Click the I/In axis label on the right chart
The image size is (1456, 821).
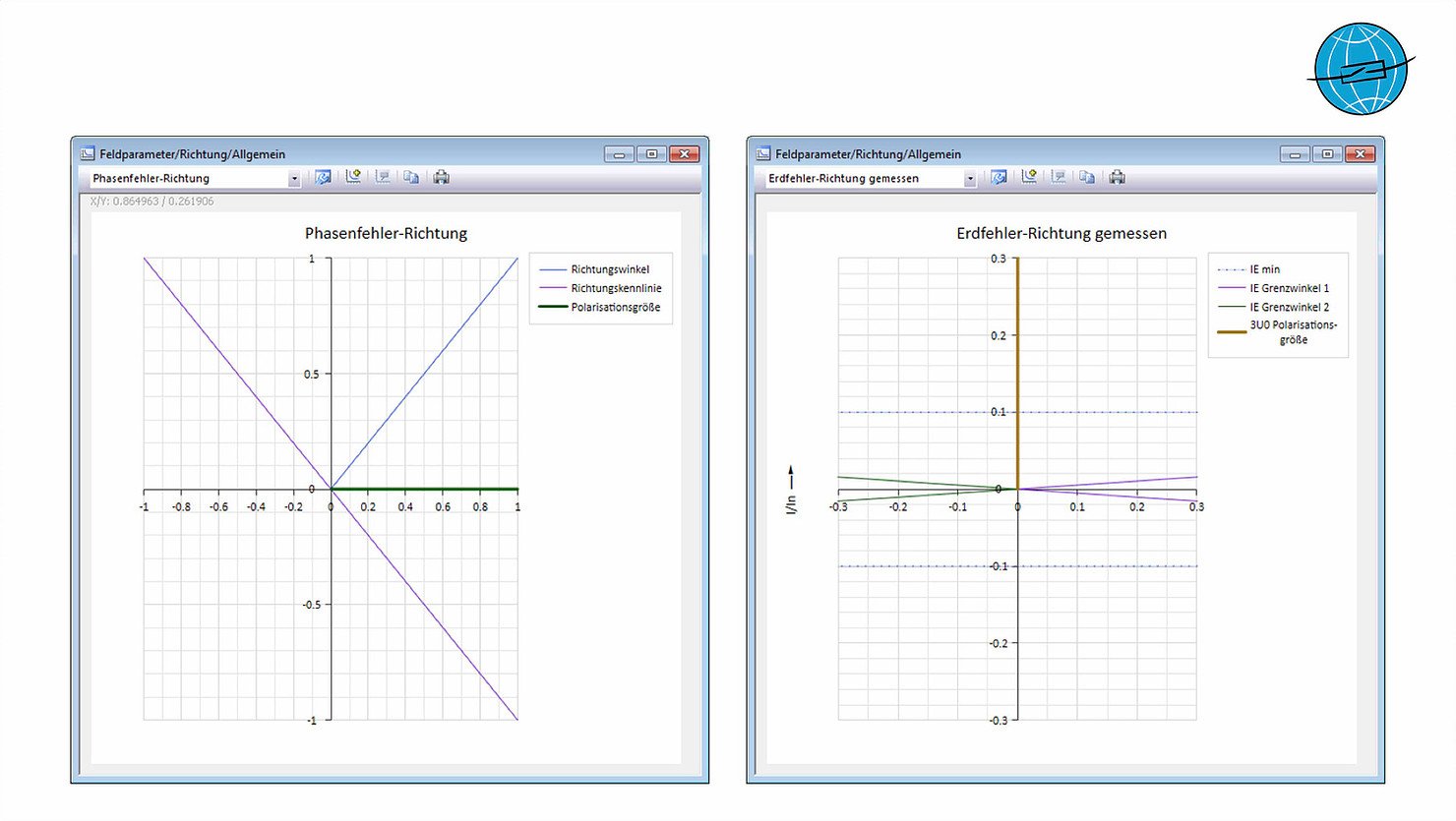coord(790,490)
